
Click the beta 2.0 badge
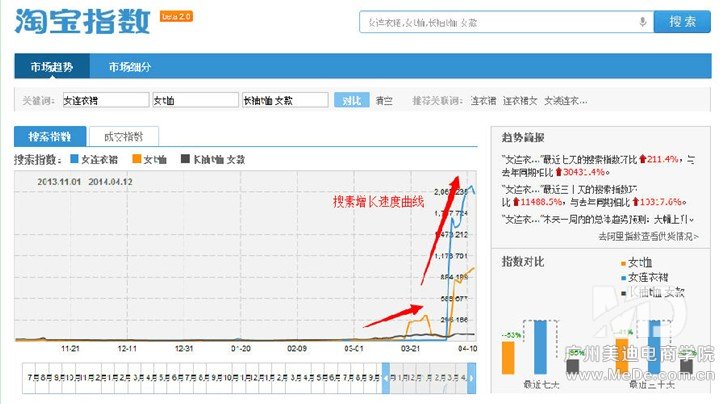pyautogui.click(x=176, y=16)
